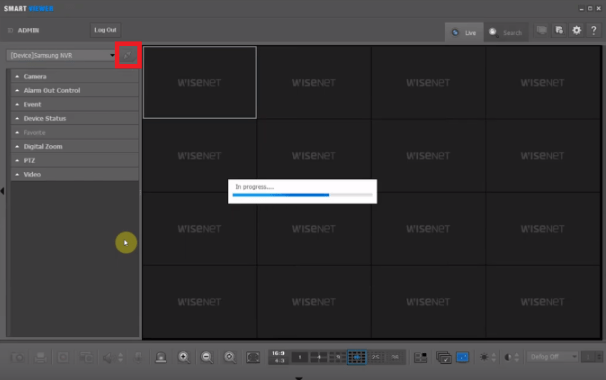
Task: Click the full screen icon
Action: coord(253,357)
